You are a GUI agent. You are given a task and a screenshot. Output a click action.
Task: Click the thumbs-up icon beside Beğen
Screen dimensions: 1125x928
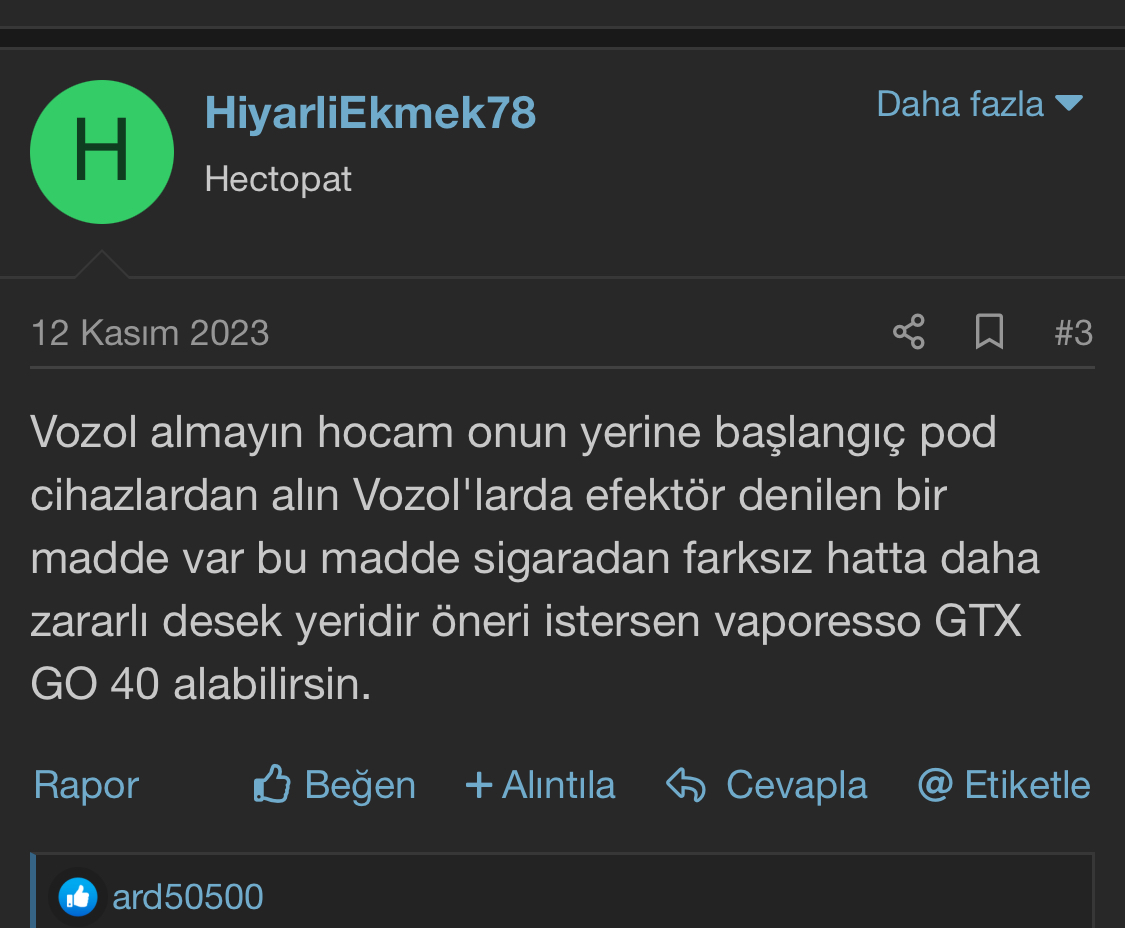pos(272,783)
